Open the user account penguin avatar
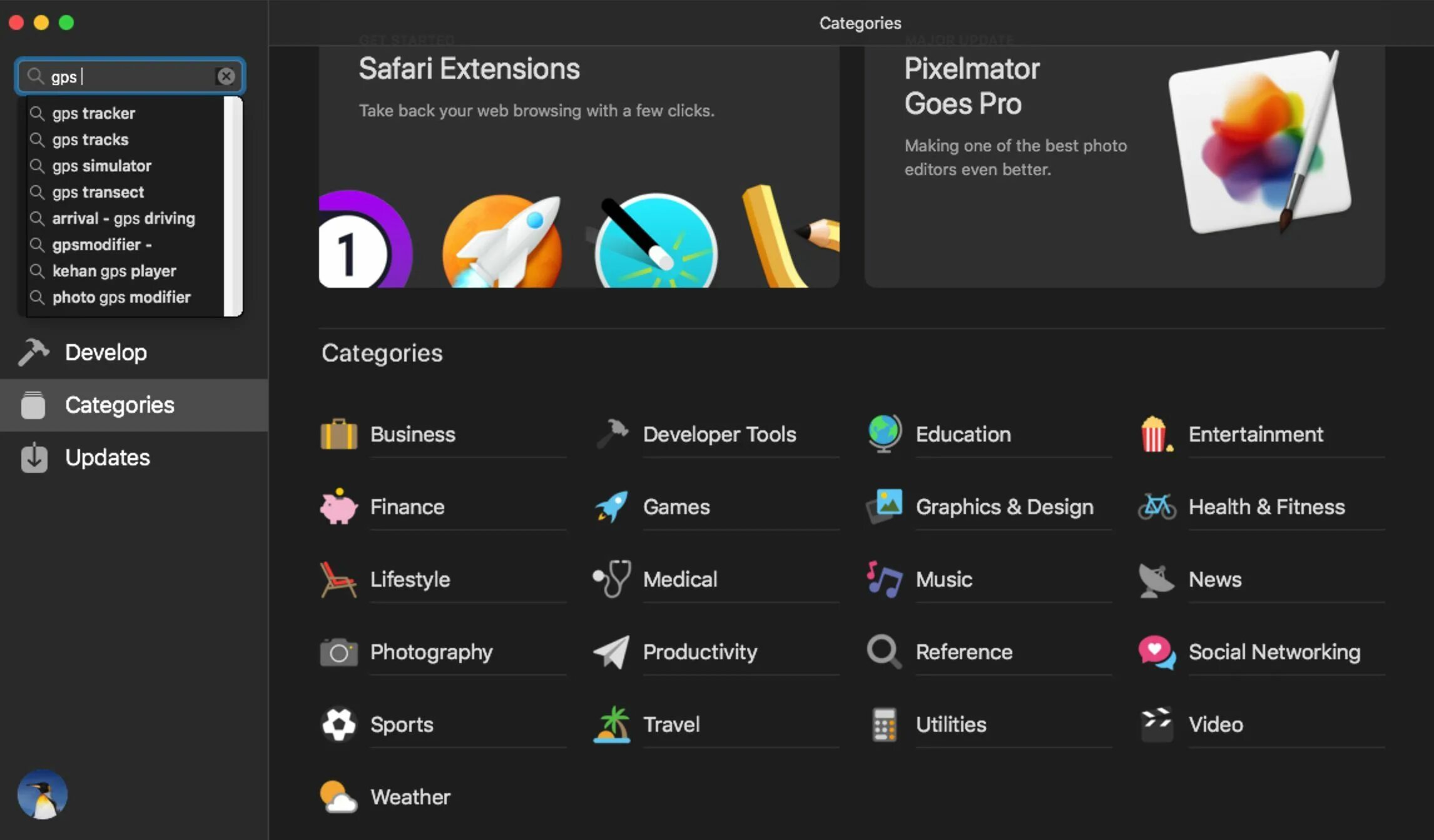 tap(42, 794)
